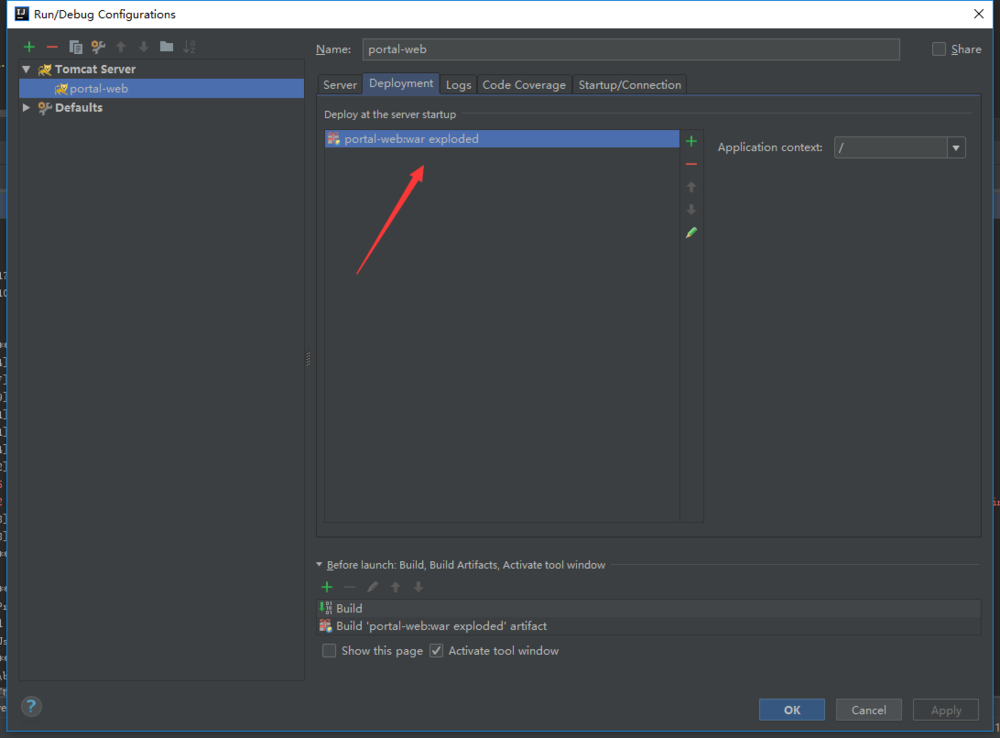
Task: Remove Before launch task minus icon
Action: [x=349, y=587]
